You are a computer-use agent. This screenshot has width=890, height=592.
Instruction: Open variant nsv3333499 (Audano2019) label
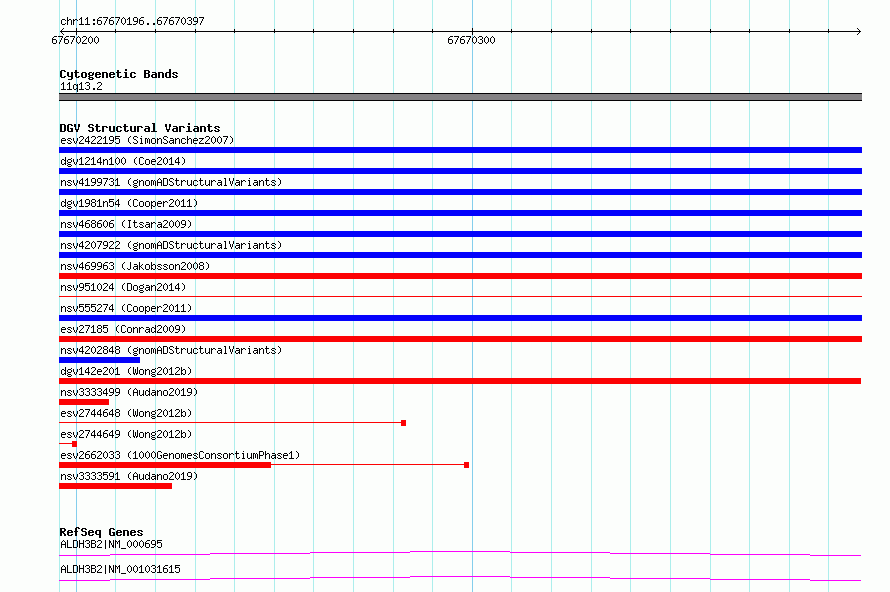point(129,392)
